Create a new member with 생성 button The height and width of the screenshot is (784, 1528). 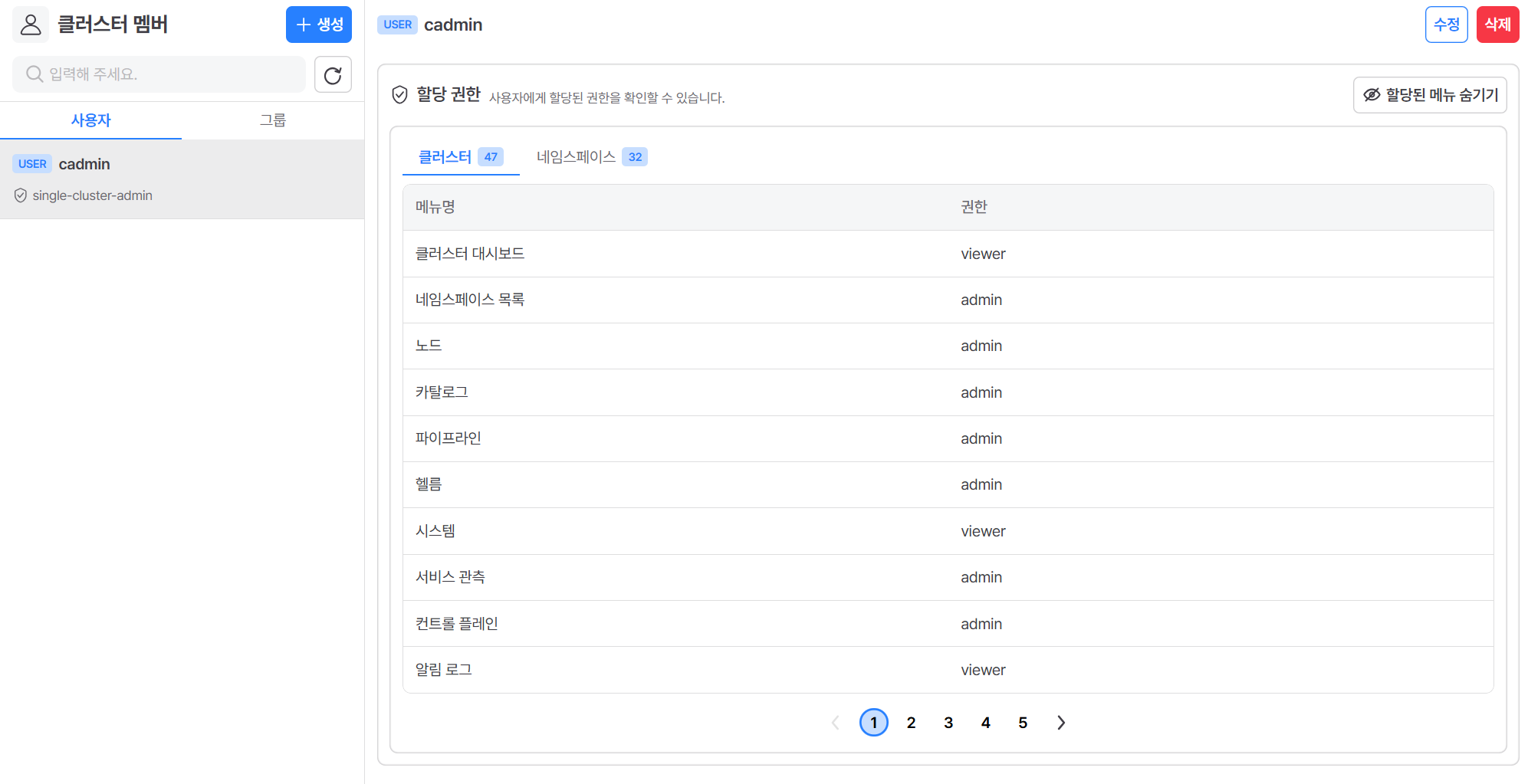319,25
